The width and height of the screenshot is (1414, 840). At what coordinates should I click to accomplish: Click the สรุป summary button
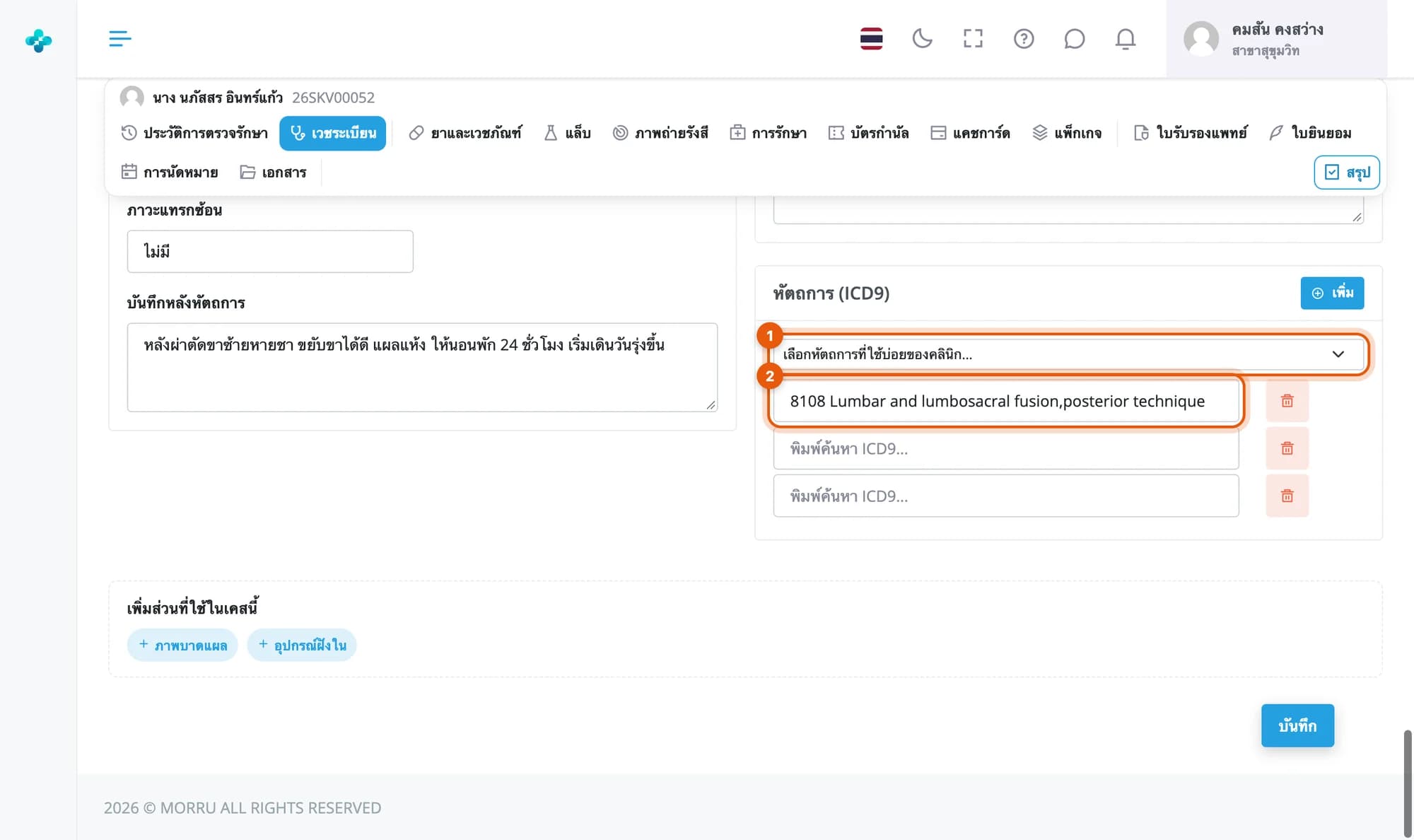click(x=1347, y=173)
